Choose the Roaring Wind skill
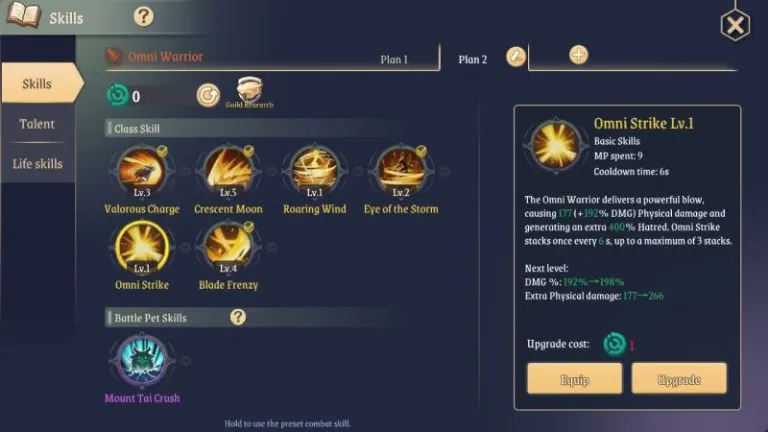 click(314, 170)
